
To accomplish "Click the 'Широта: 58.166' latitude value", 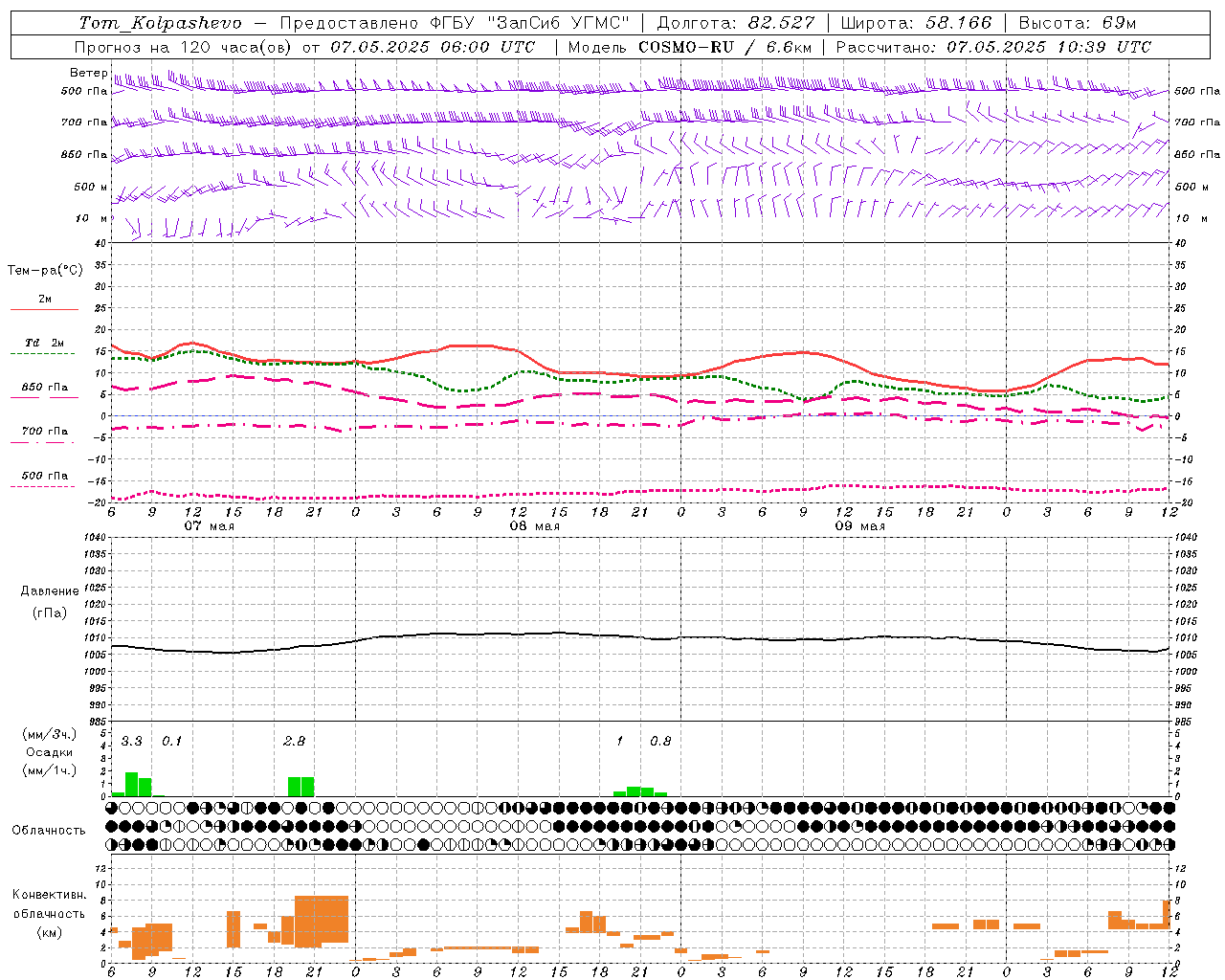I will tap(916, 23).
